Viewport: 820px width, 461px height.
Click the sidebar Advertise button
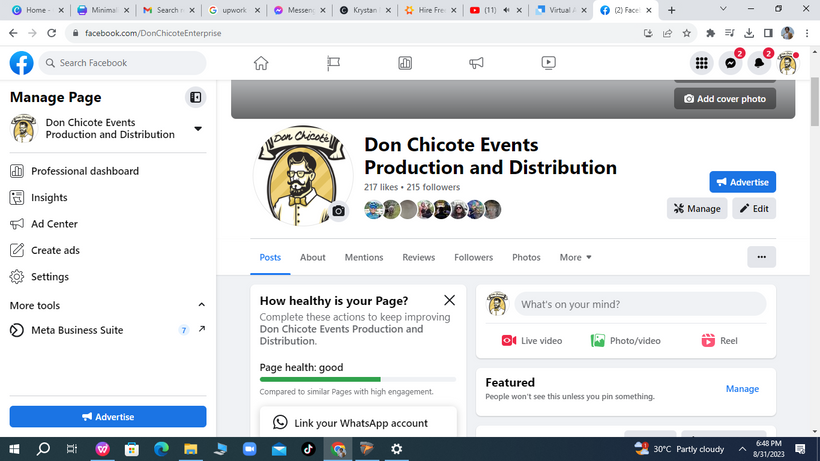coord(108,417)
